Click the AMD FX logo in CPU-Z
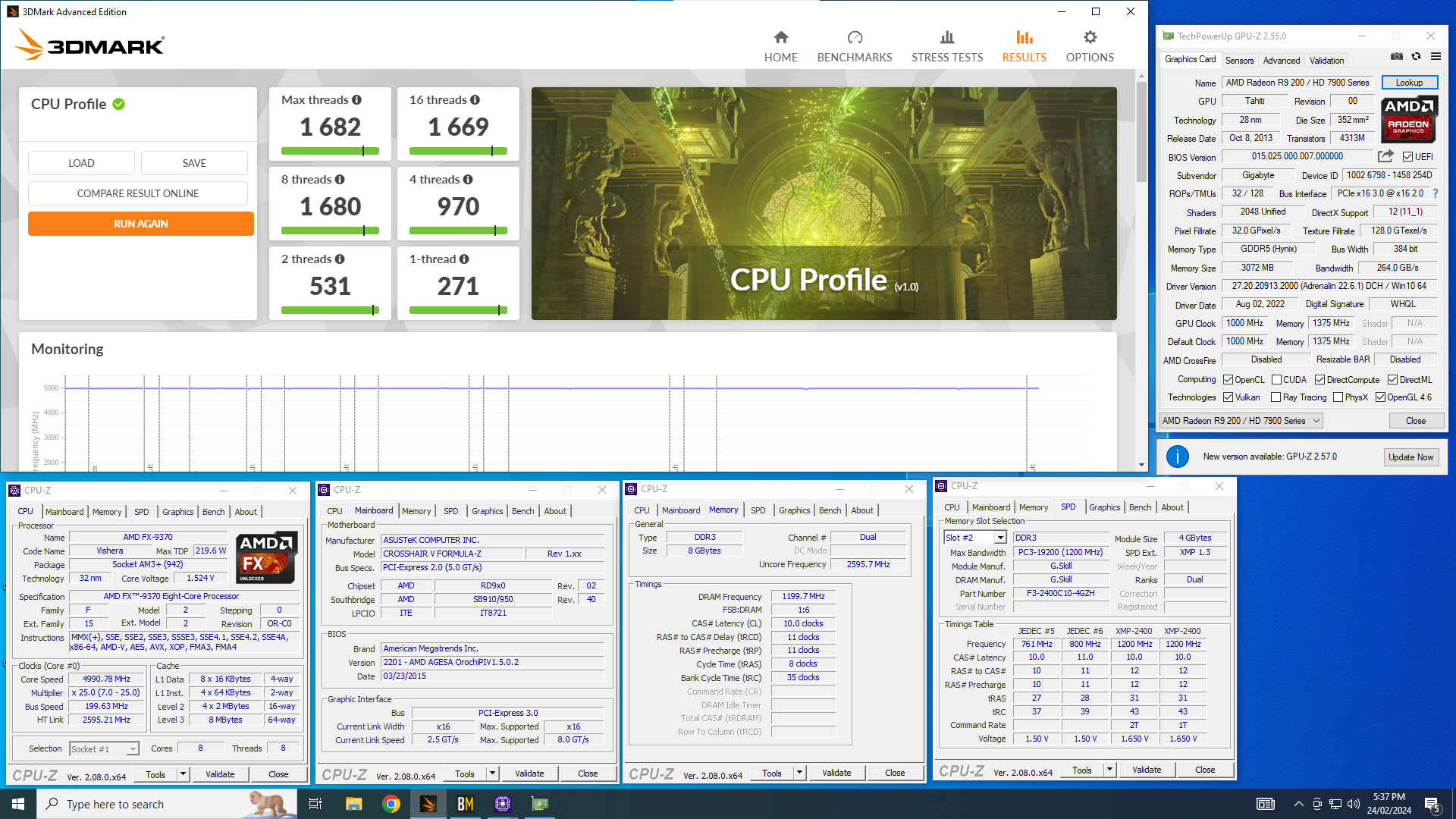 click(x=266, y=557)
